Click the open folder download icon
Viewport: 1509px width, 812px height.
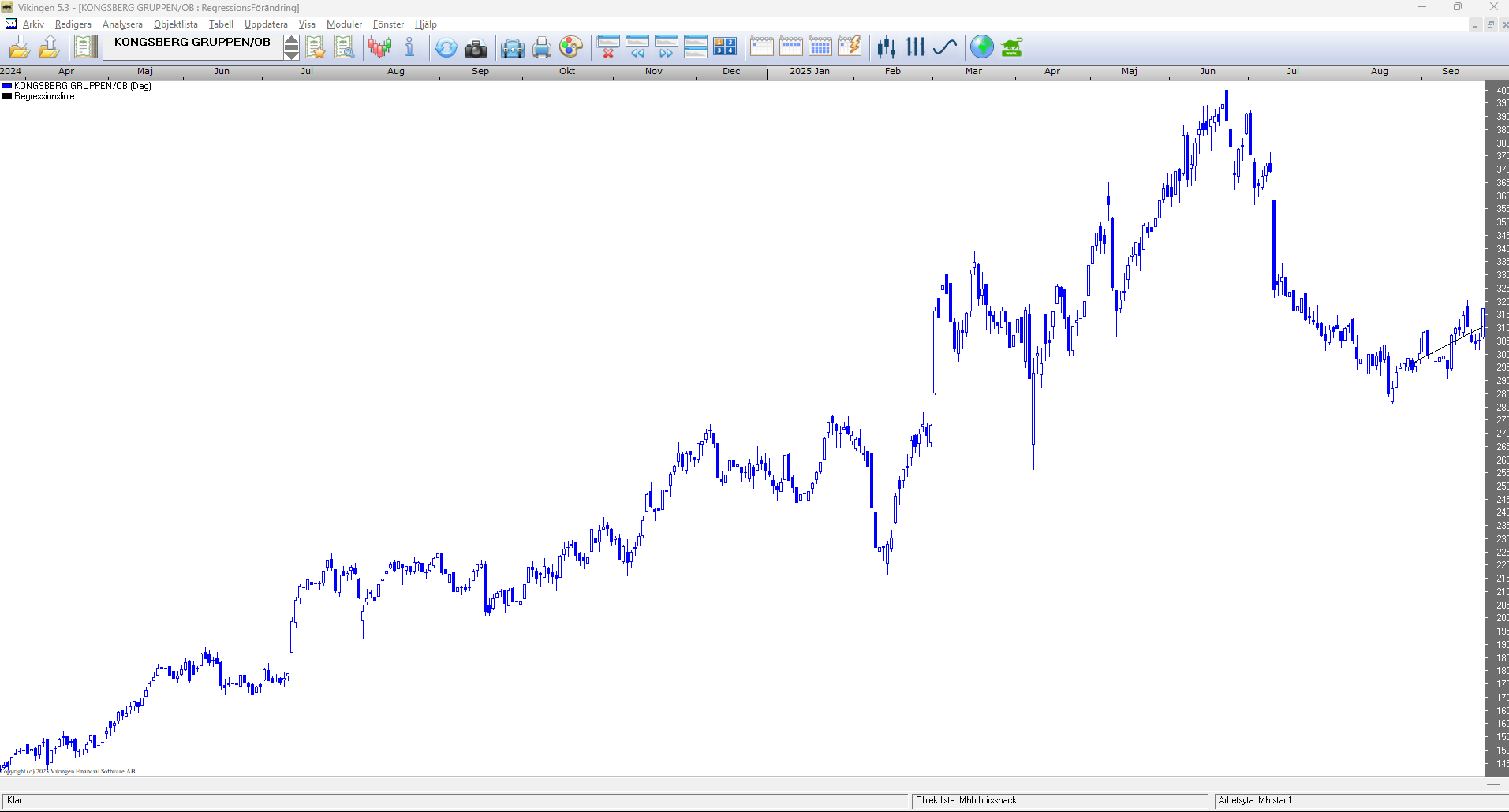[20, 48]
